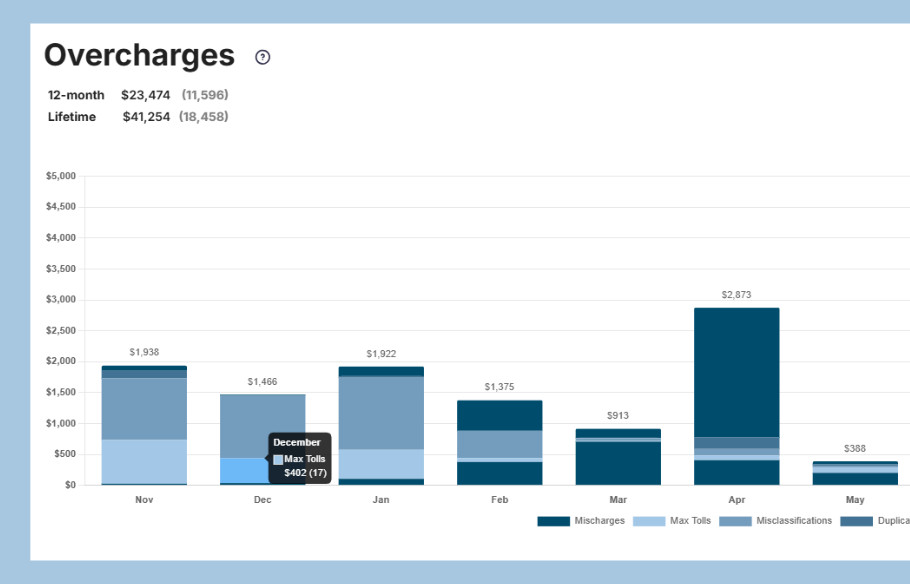Viewport: 910px width, 584px height.
Task: Click January's Misclassifications bar segment
Action: point(381,412)
